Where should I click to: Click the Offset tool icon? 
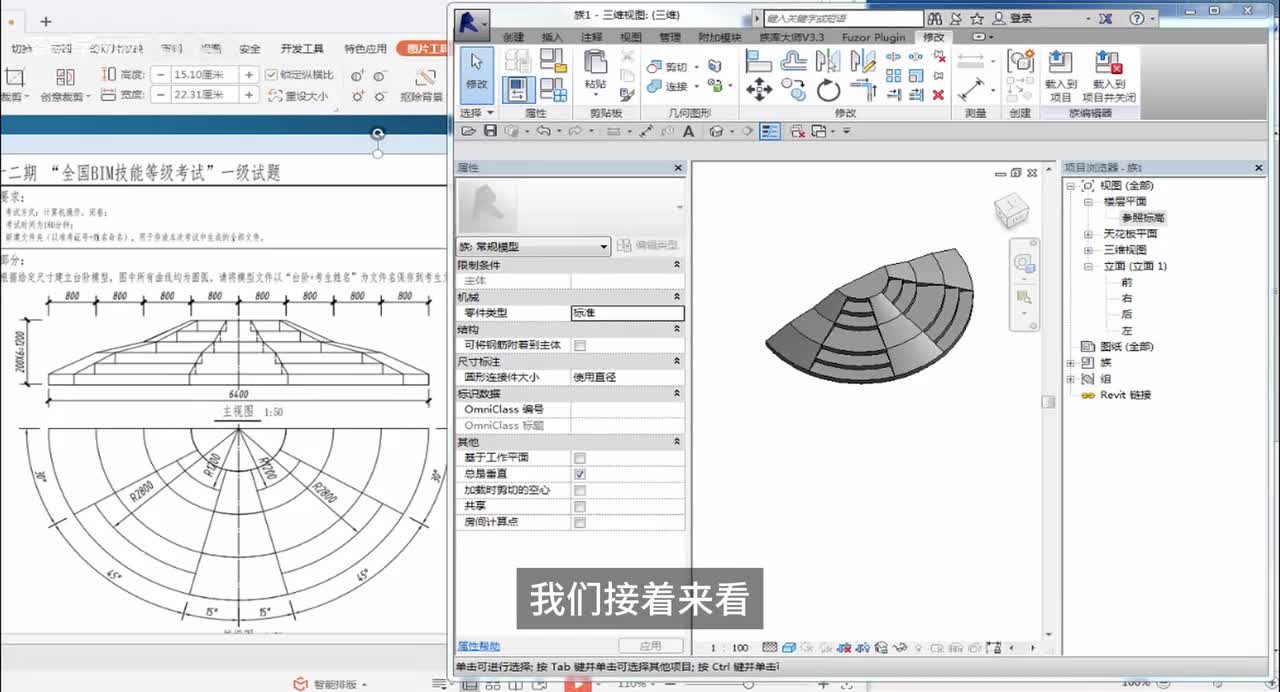(793, 61)
